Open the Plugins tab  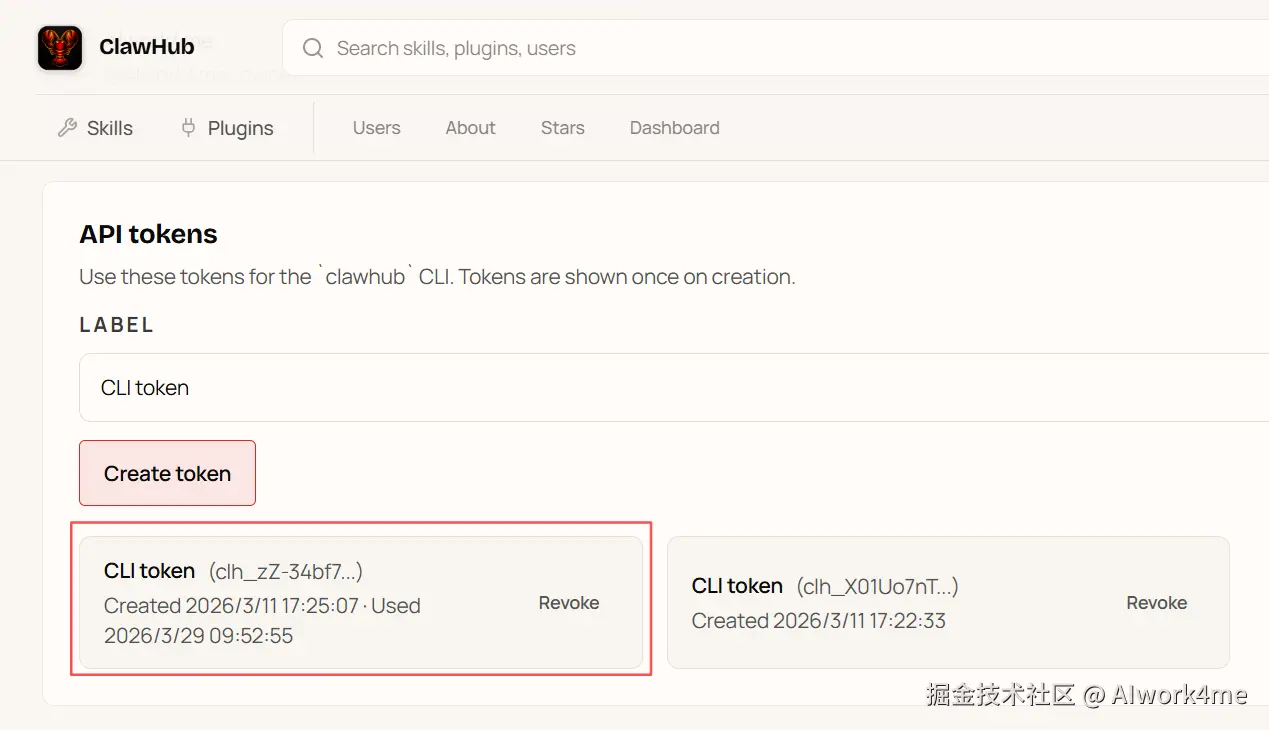(x=227, y=128)
